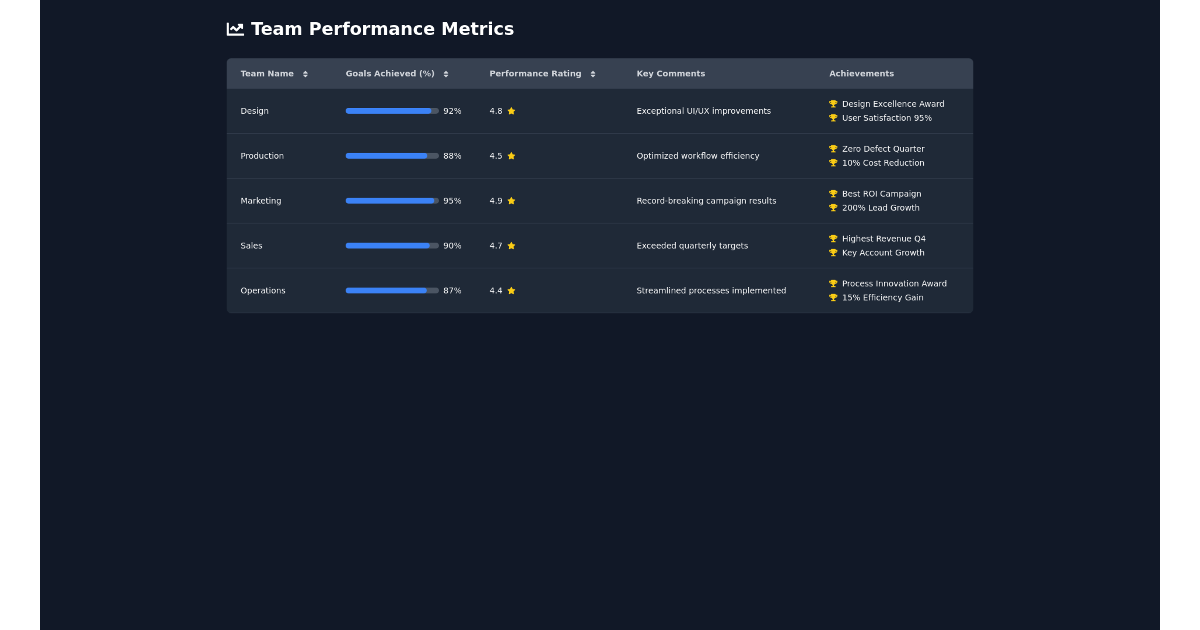Click the trophy icon next to Zero Defect Quarter
The width and height of the screenshot is (1200, 630).
[x=832, y=149]
